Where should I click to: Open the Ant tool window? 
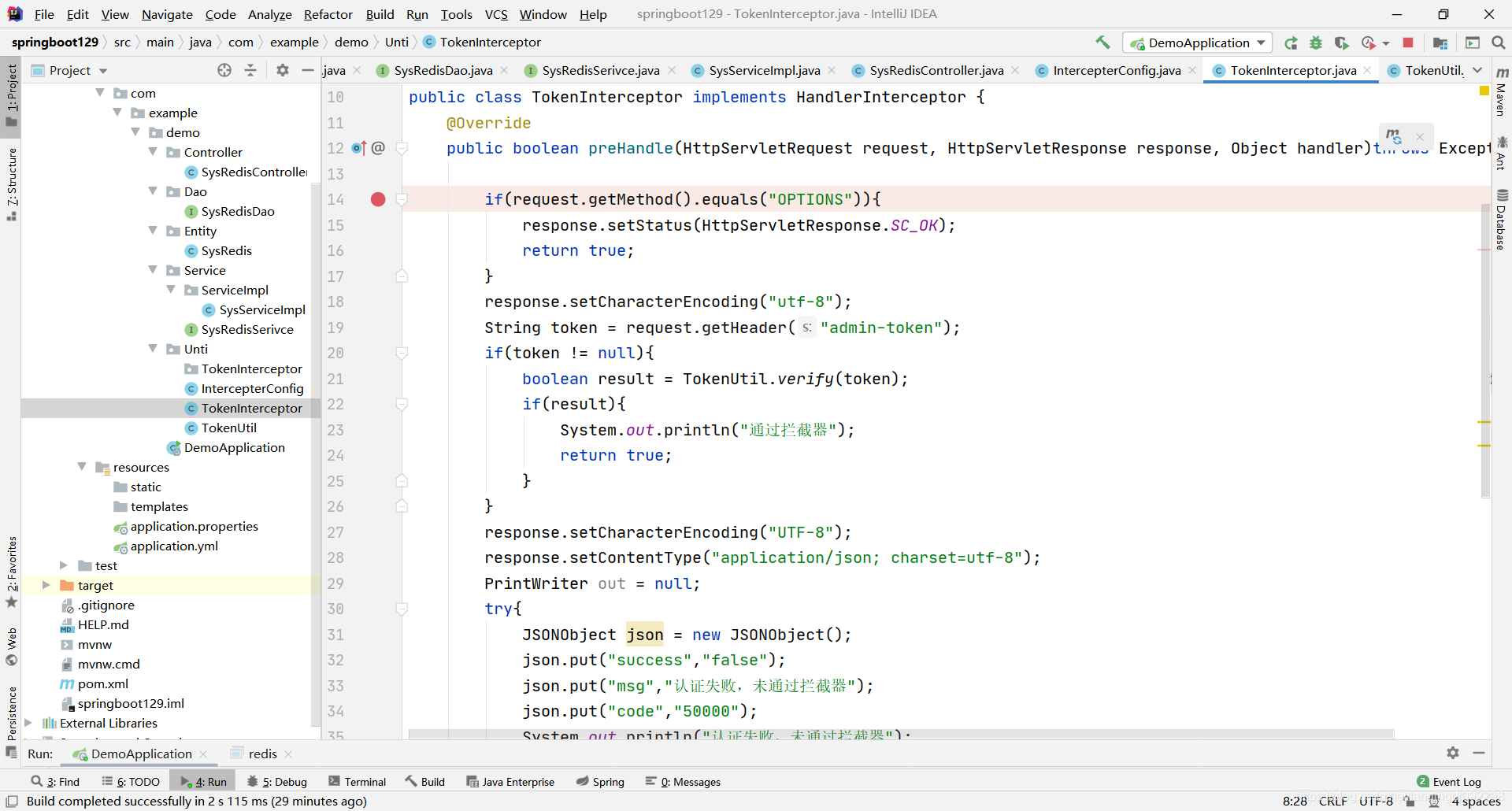pyautogui.click(x=1502, y=153)
